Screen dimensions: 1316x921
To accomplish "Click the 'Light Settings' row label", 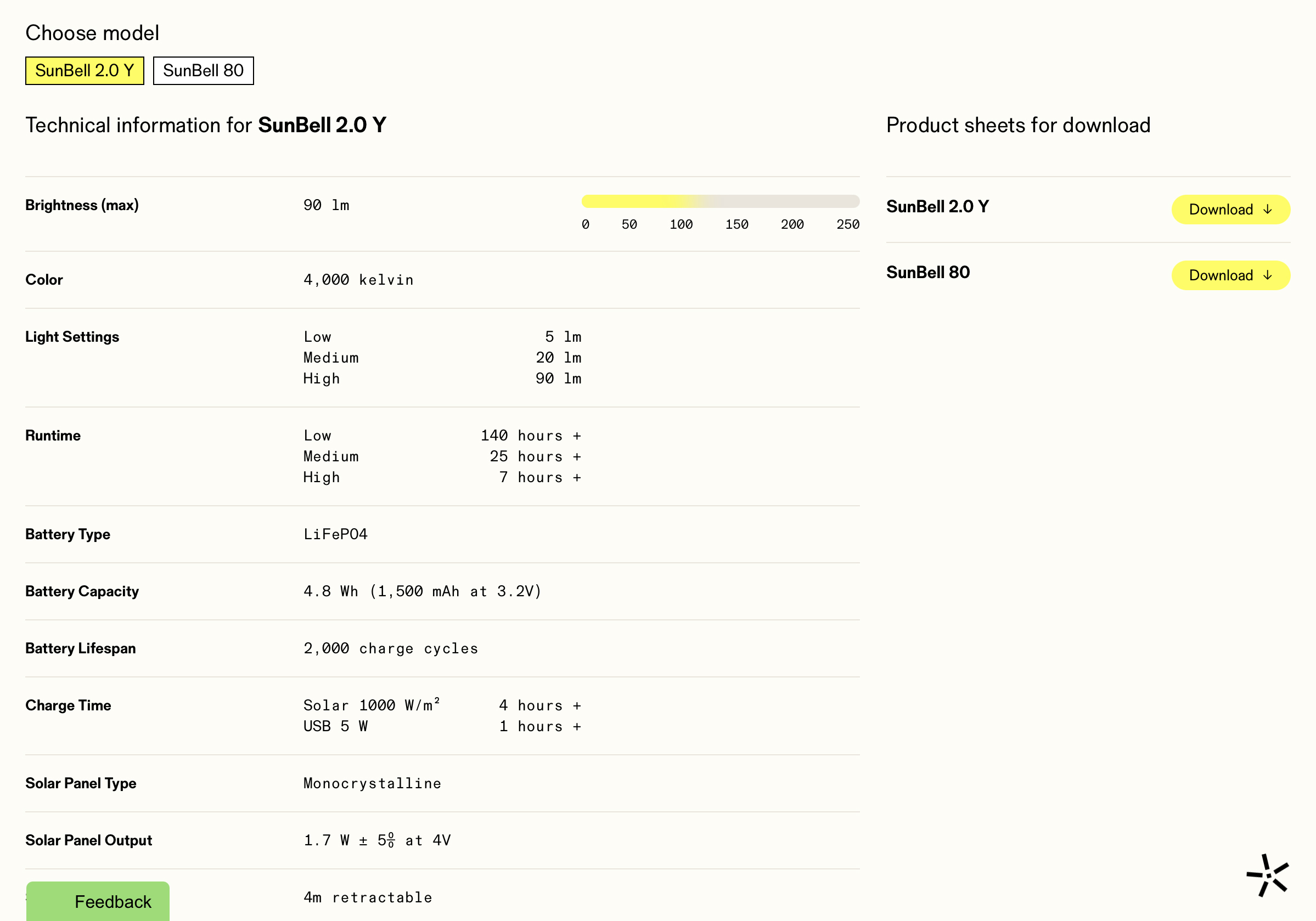I will [x=72, y=337].
